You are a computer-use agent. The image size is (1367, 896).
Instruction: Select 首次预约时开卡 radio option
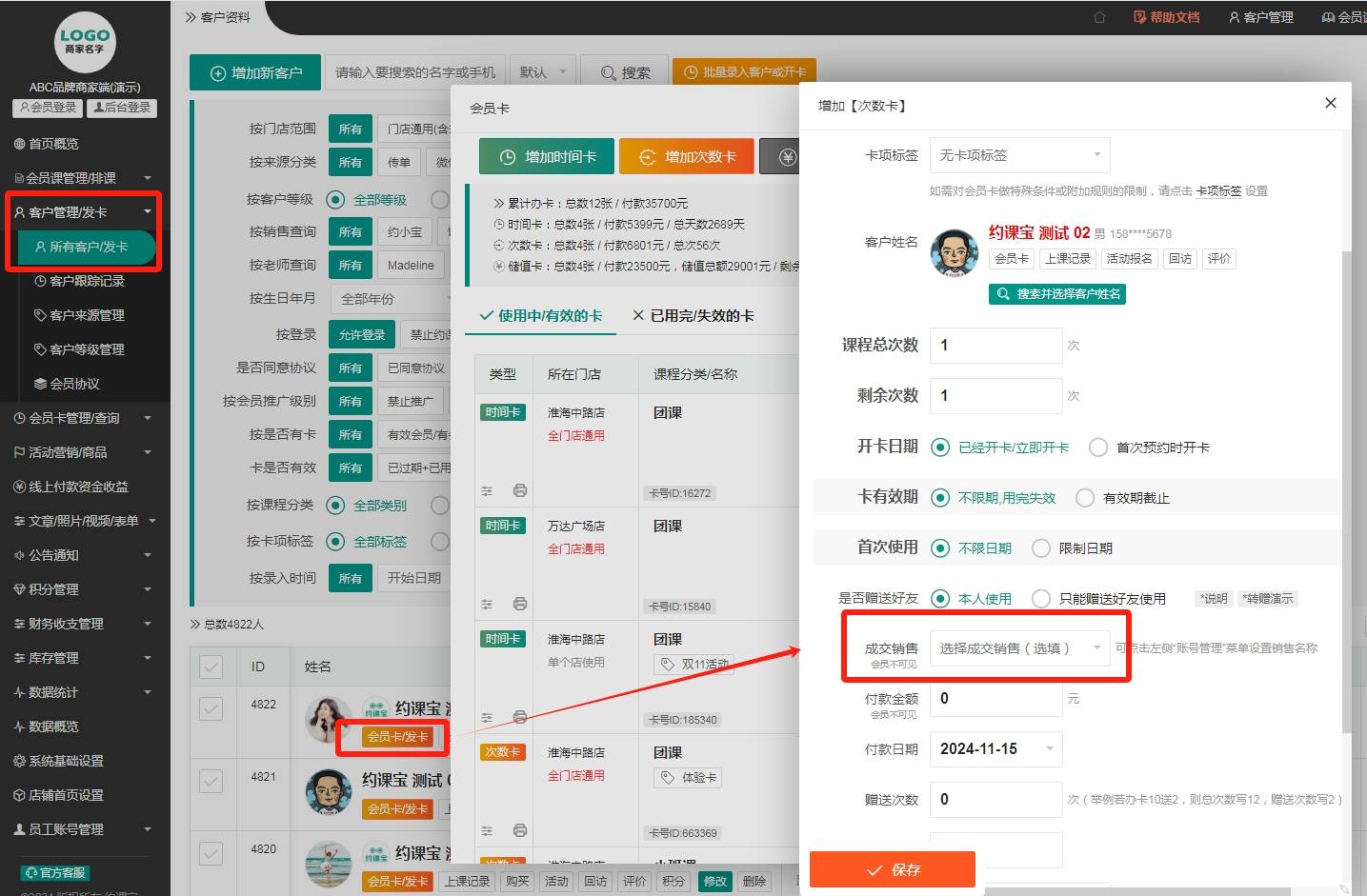click(x=1098, y=448)
